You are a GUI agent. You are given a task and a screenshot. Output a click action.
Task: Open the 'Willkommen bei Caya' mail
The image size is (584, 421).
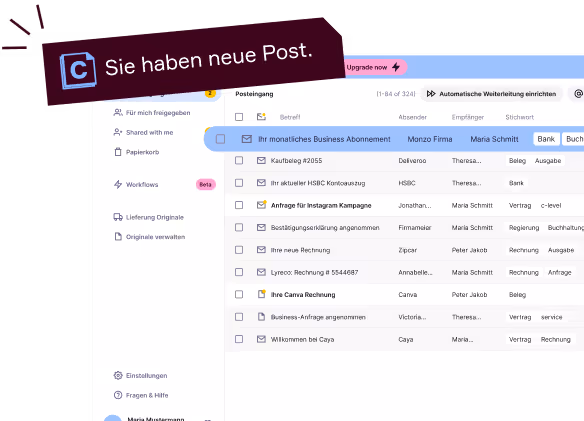point(302,339)
